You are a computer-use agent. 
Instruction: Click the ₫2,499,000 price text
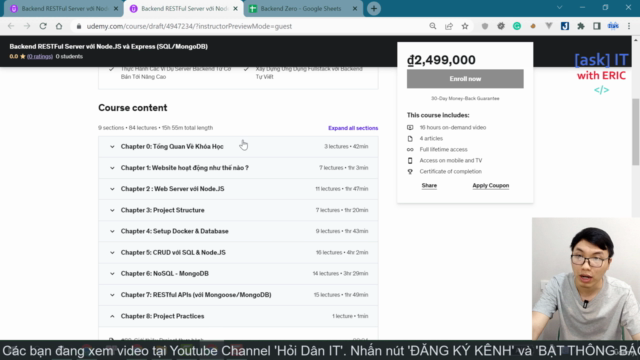click(441, 60)
